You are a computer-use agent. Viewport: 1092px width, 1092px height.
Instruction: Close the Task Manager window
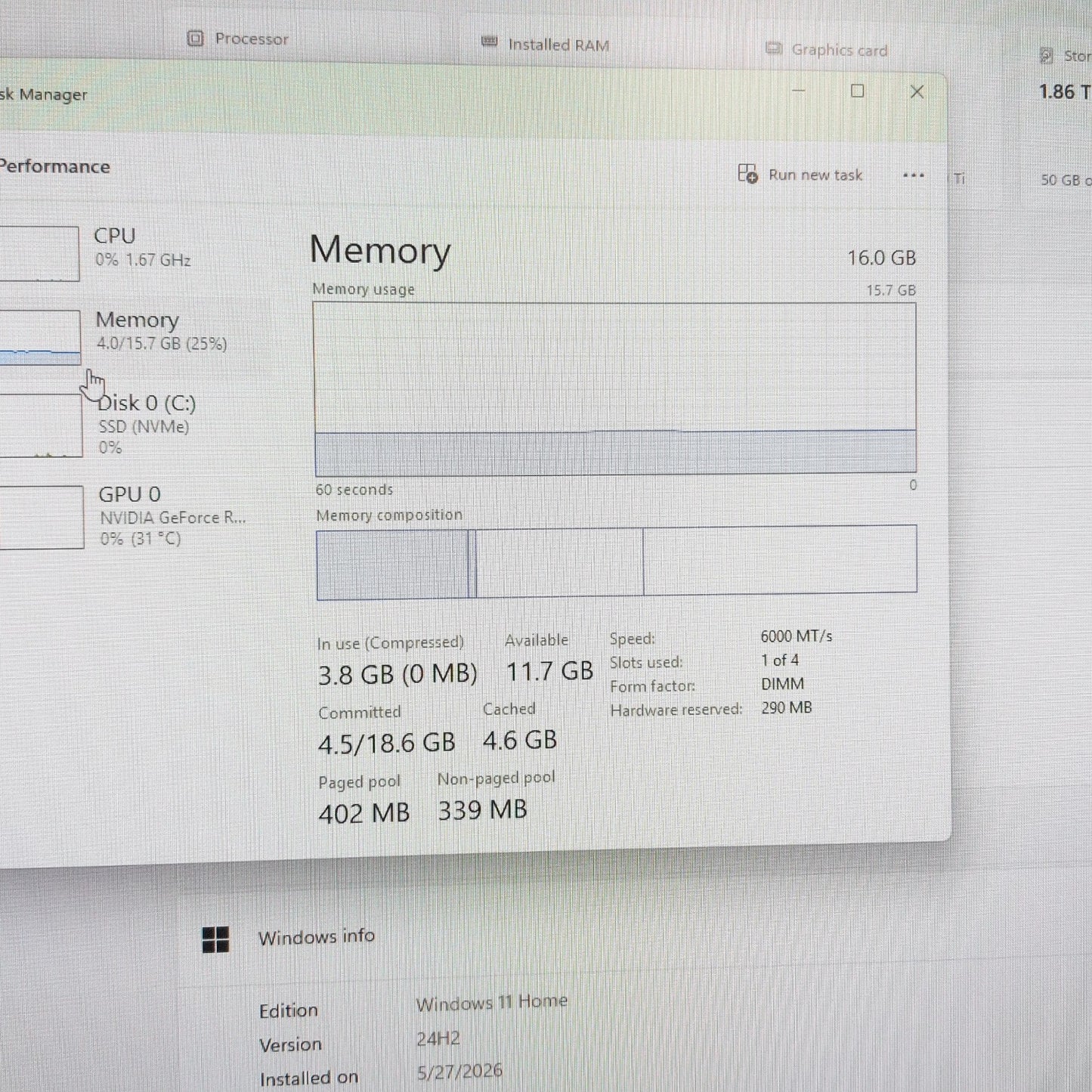(917, 92)
